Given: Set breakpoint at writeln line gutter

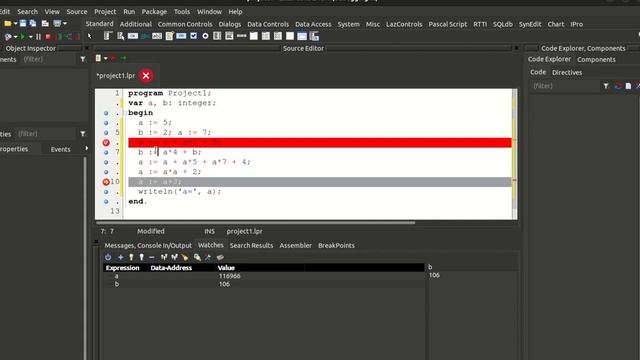Looking at the screenshot, I should pos(106,191).
